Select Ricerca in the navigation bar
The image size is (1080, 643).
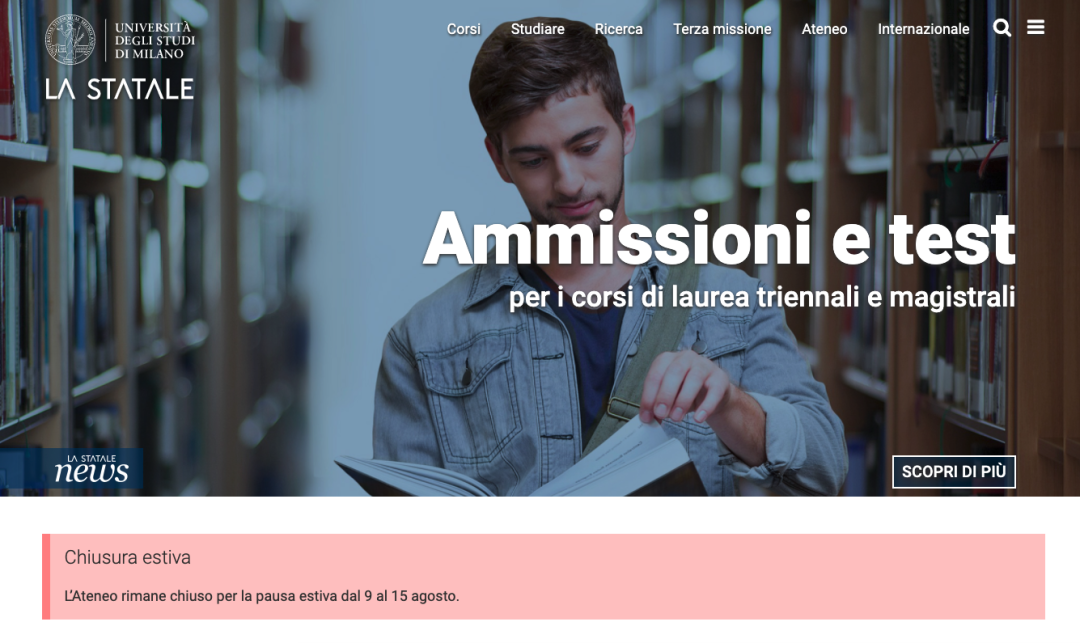pyautogui.click(x=619, y=29)
